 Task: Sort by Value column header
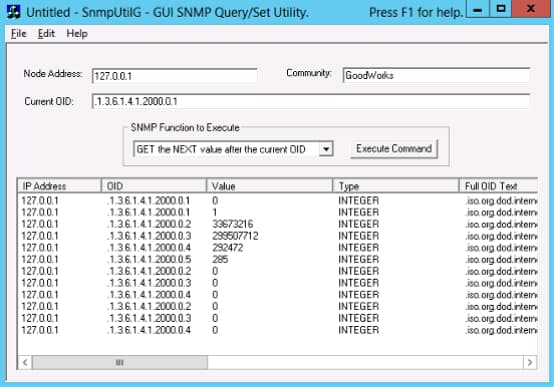pyautogui.click(x=269, y=186)
